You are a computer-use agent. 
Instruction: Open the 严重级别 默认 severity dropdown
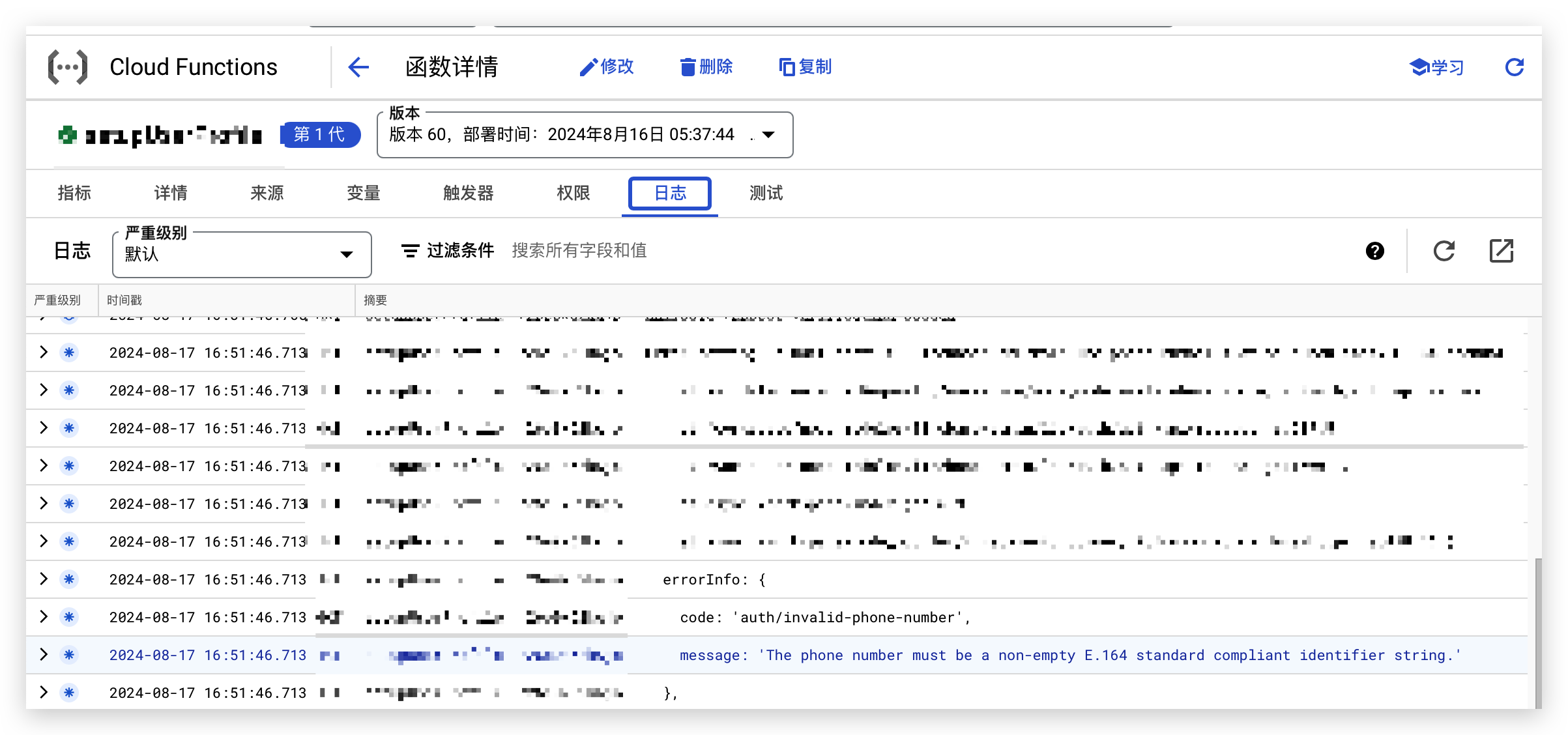[242, 254]
